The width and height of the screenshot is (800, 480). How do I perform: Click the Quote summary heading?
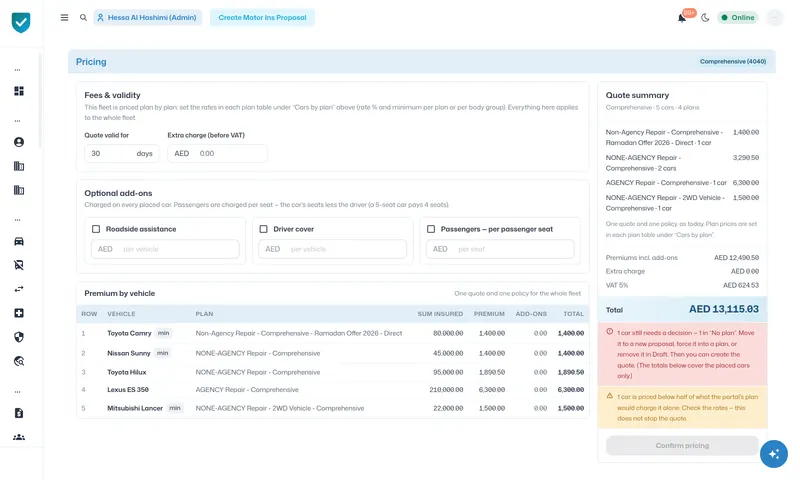click(x=637, y=95)
